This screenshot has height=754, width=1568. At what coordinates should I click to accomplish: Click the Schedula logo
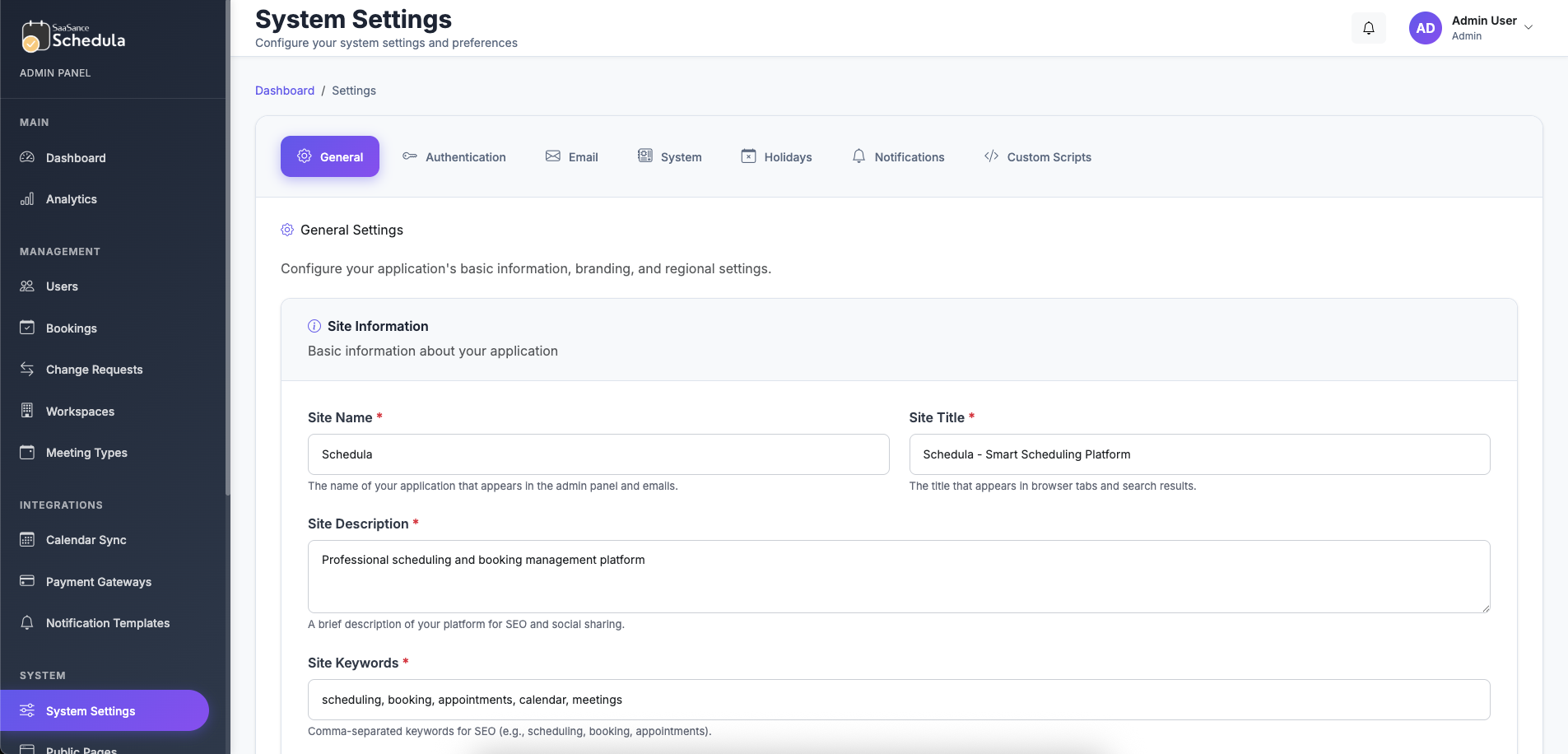point(72,36)
